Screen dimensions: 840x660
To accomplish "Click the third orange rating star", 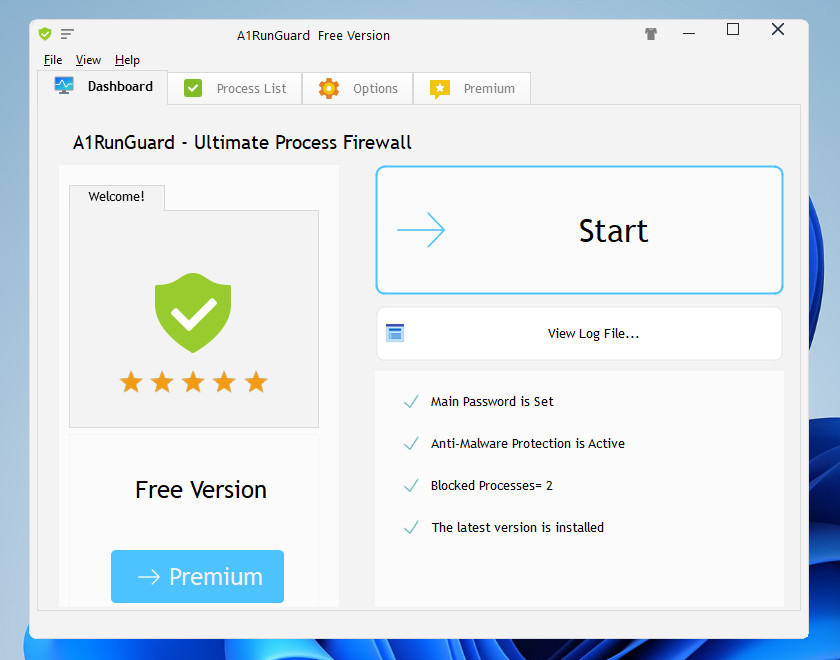I will (x=193, y=382).
